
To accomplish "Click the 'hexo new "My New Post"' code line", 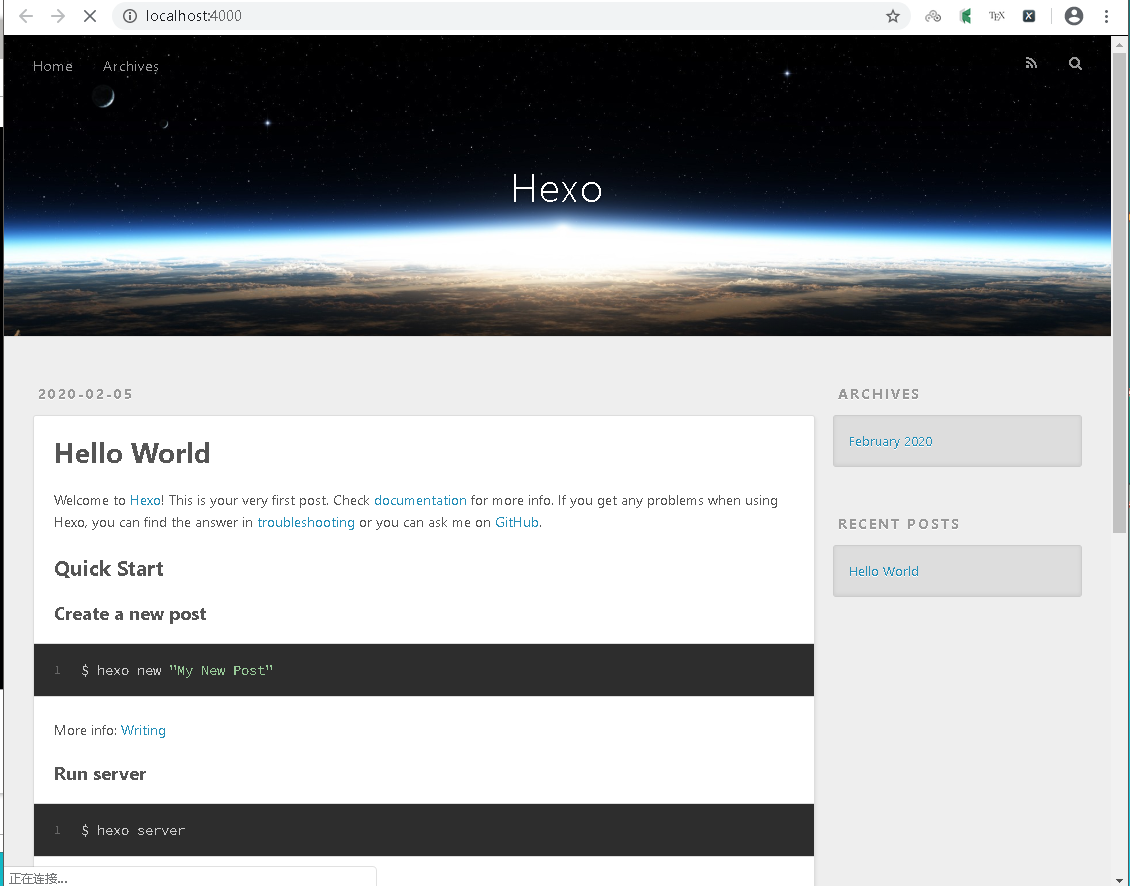I will coord(177,670).
